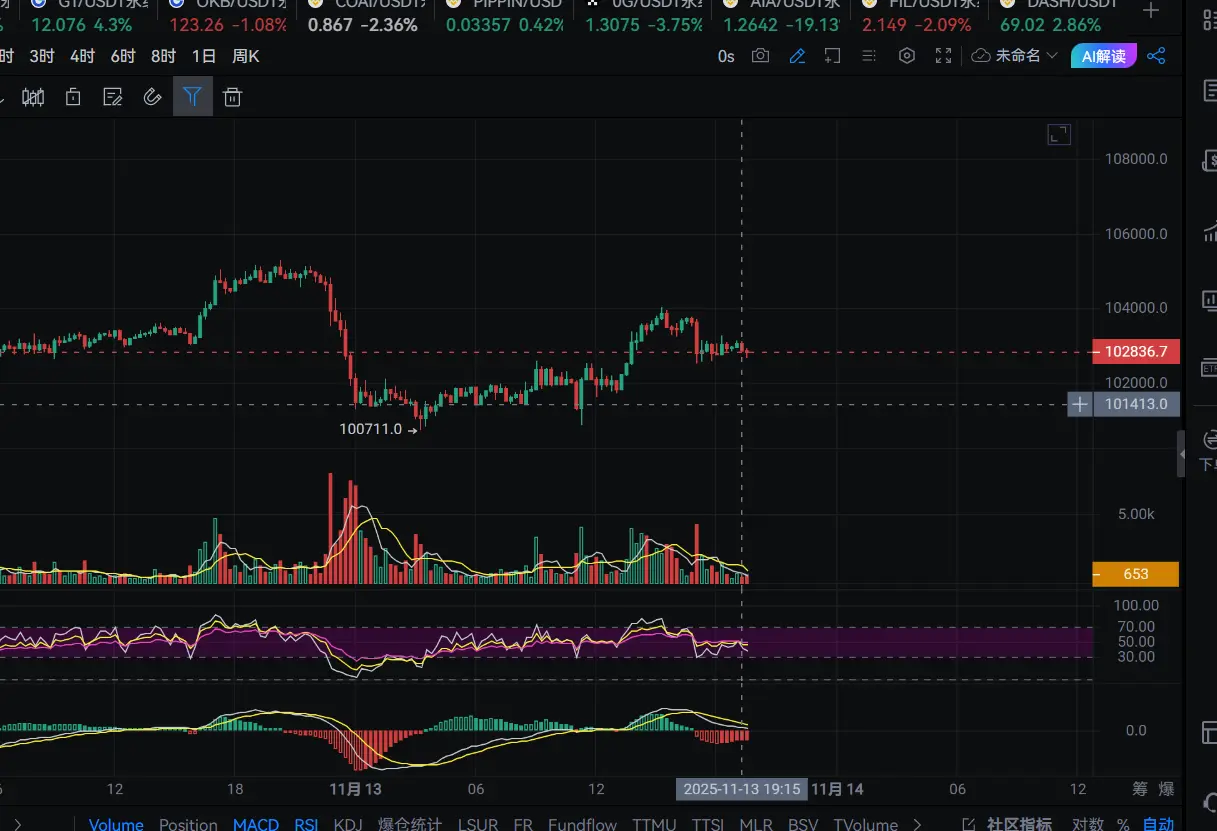Click the AI解读 button
This screenshot has height=831, width=1217.
1104,56
